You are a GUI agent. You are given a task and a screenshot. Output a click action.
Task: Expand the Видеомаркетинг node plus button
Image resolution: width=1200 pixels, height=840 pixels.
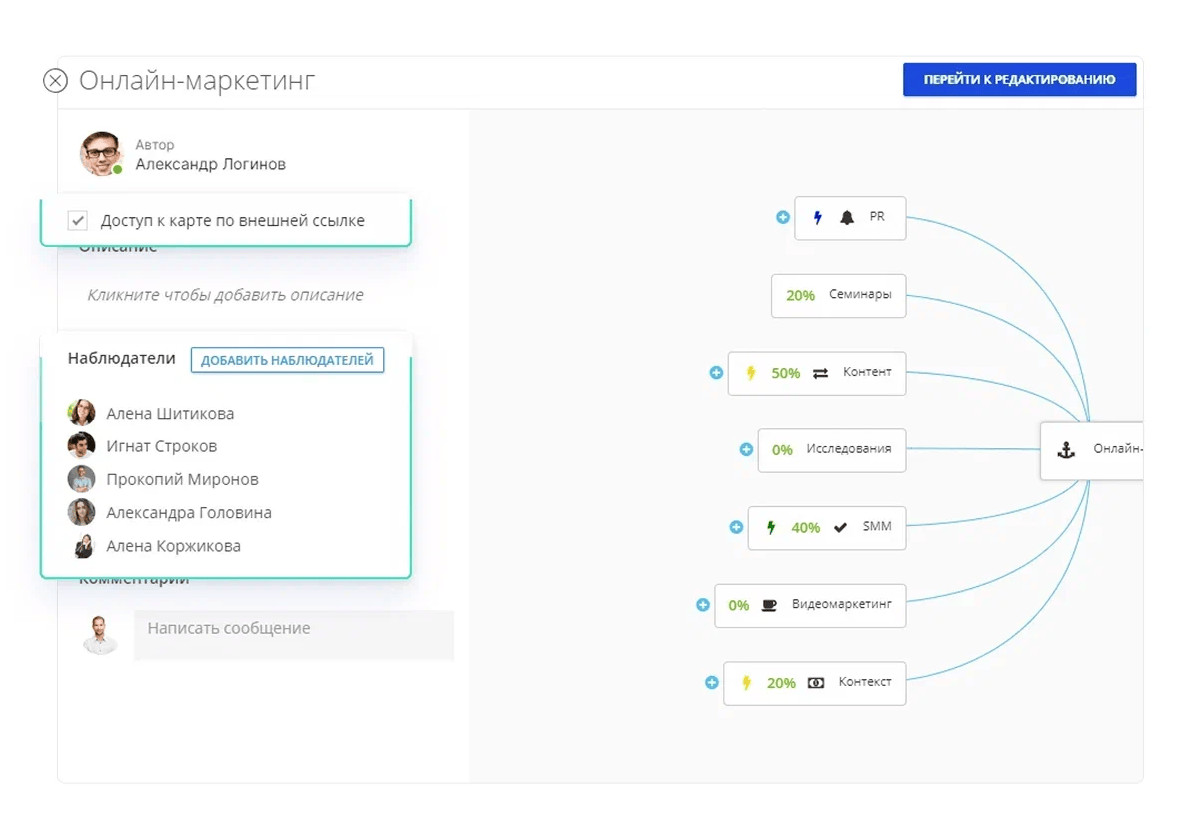703,605
